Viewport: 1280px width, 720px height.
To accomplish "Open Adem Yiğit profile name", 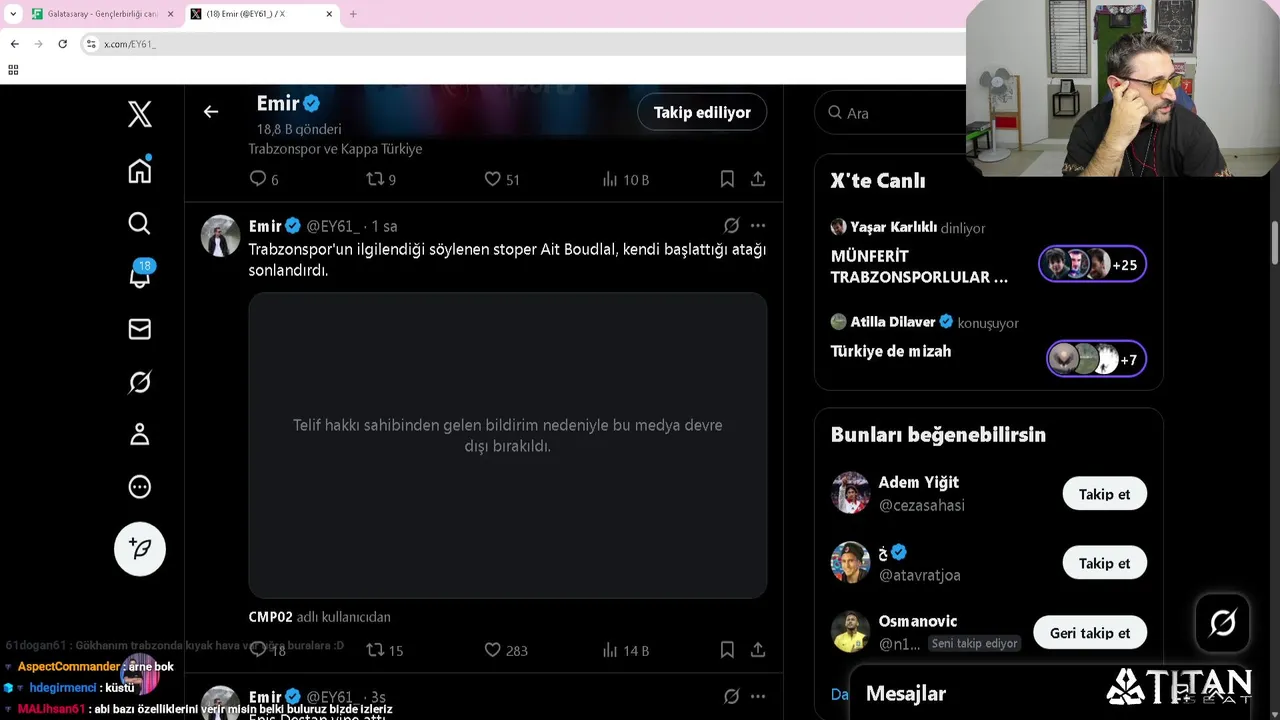I will pyautogui.click(x=919, y=482).
